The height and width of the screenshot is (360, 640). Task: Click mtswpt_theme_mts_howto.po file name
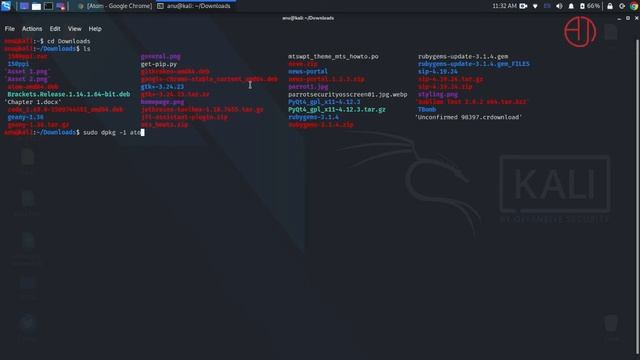(x=333, y=56)
